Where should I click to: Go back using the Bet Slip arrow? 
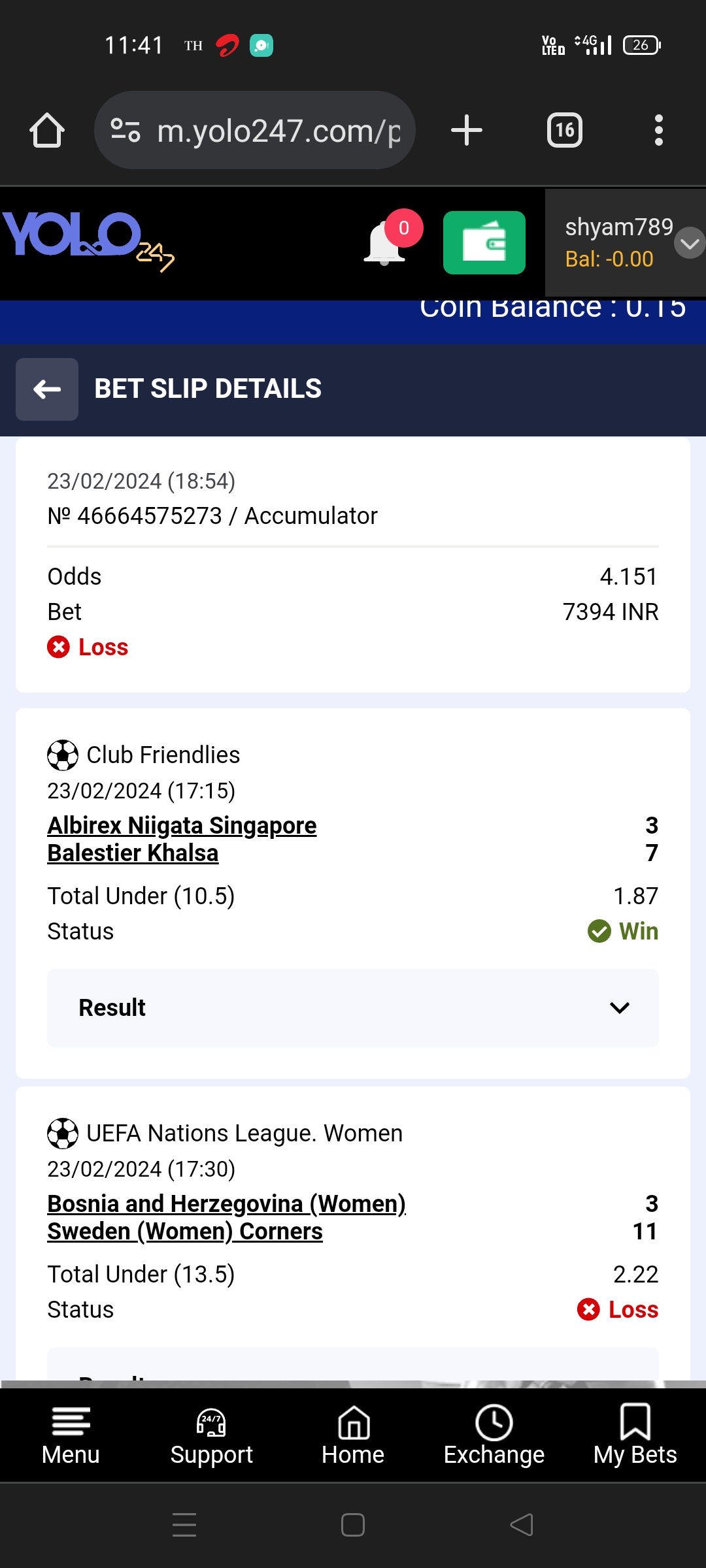click(47, 389)
